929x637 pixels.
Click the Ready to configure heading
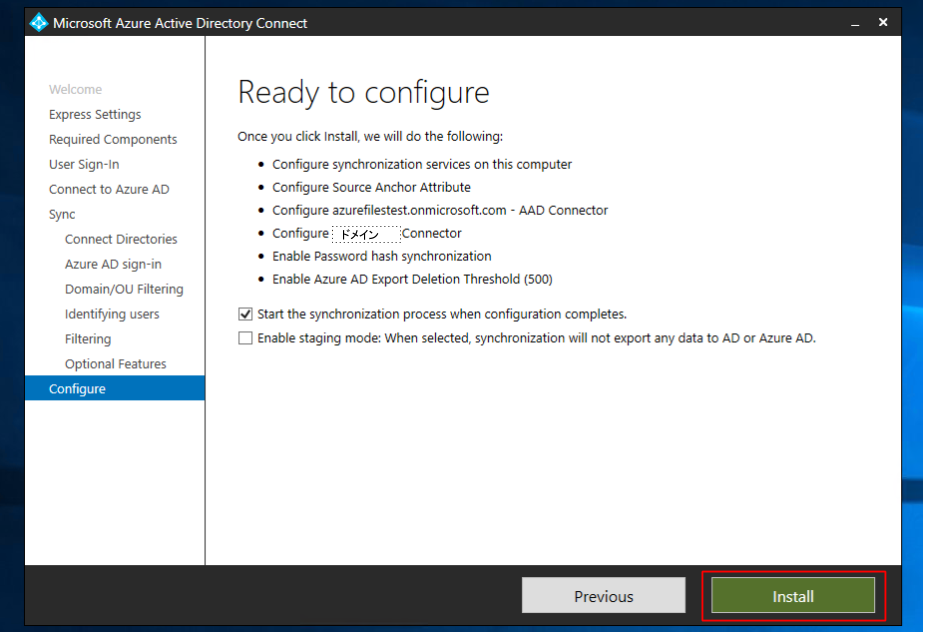point(363,92)
